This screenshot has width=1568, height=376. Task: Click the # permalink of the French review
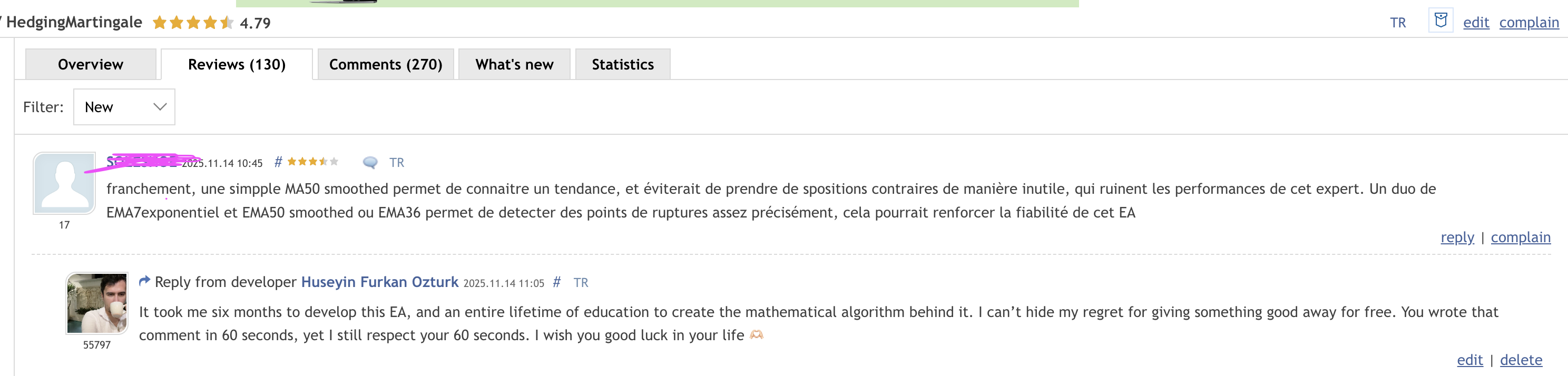278,162
